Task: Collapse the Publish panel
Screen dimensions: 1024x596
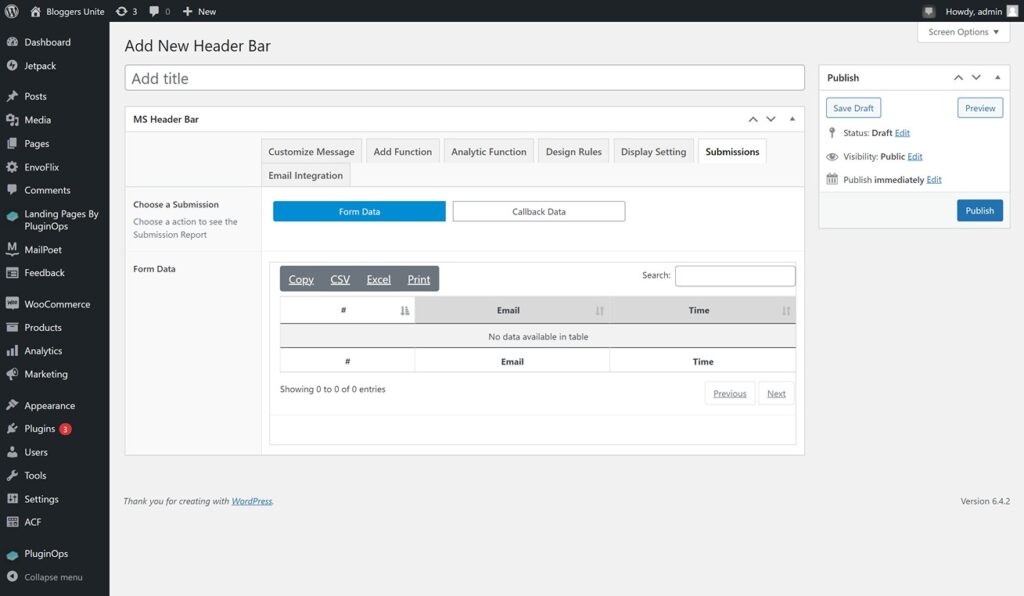Action: [x=997, y=77]
